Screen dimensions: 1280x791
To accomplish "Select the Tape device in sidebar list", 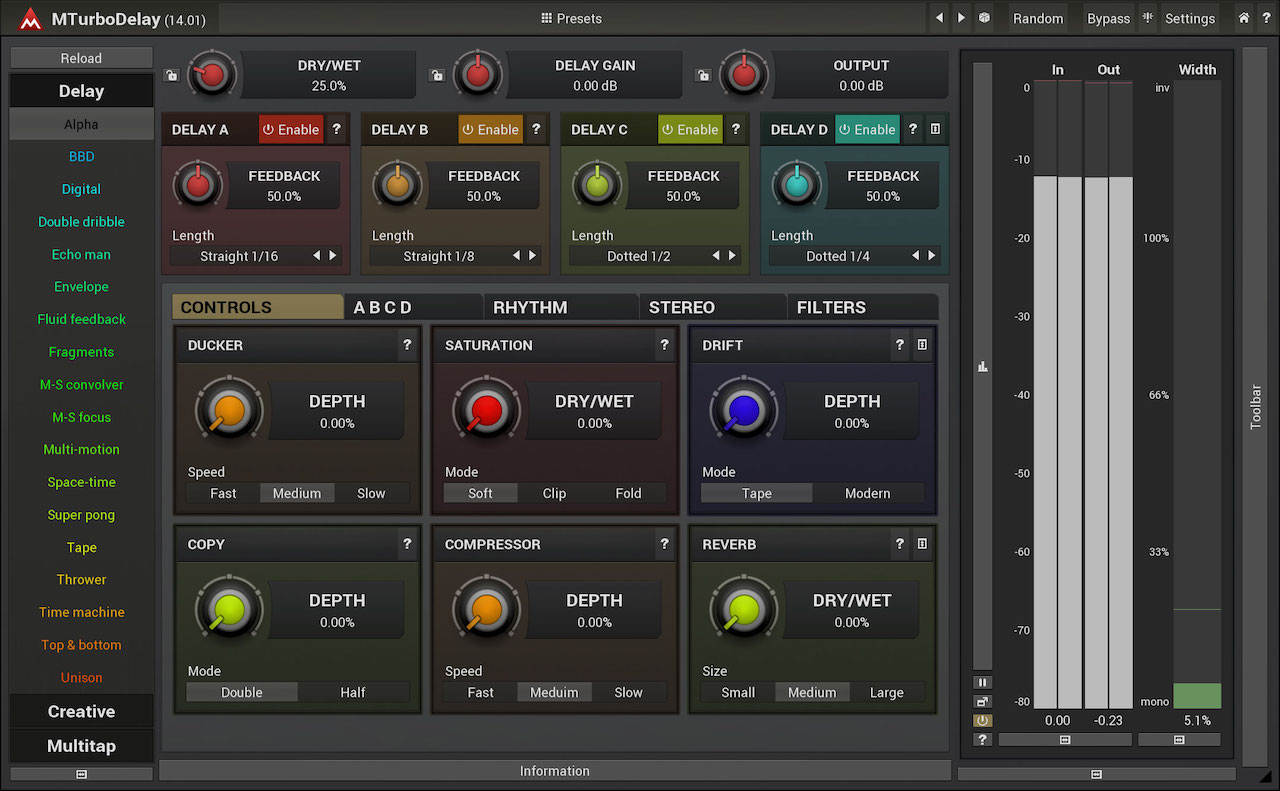I will (81, 547).
